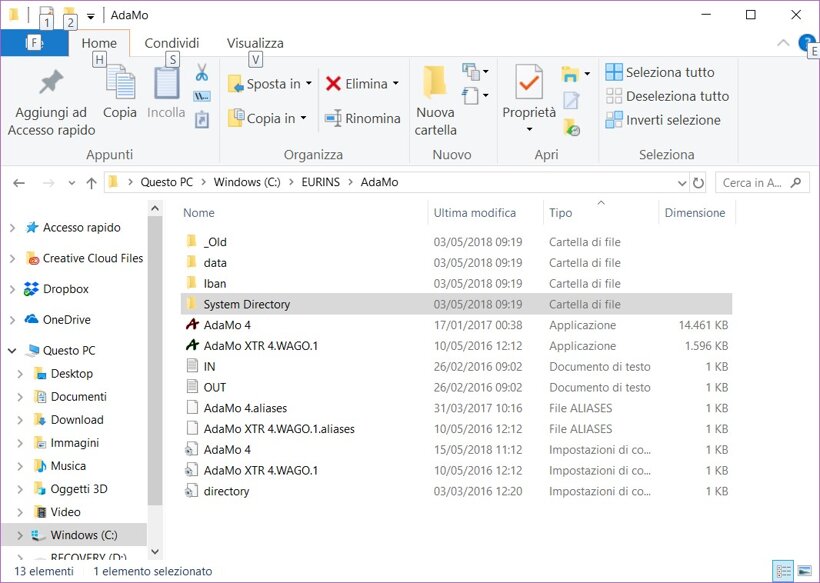Open the Condividi ribbon tab
820x583 pixels.
pos(172,43)
